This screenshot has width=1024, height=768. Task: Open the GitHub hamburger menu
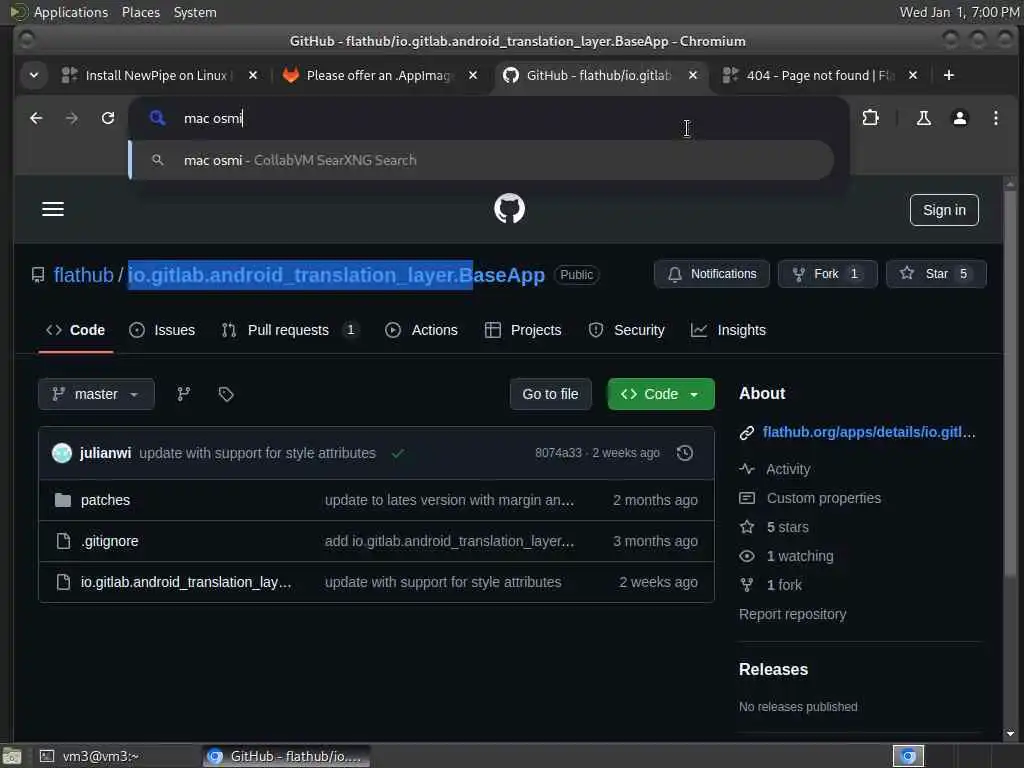[53, 209]
